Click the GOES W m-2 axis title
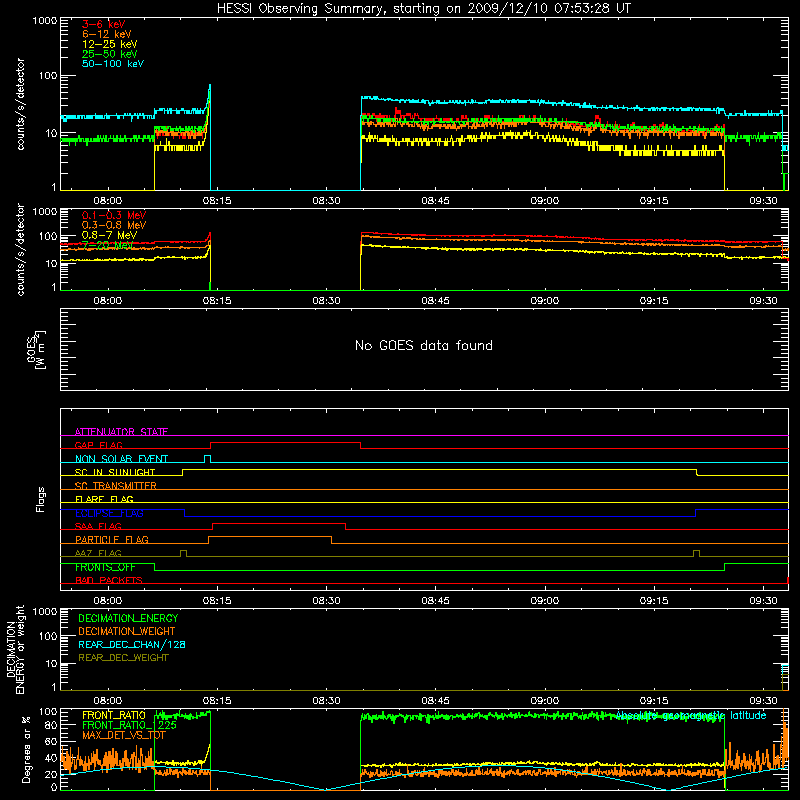Image resolution: width=800 pixels, height=800 pixels. click(x=36, y=349)
